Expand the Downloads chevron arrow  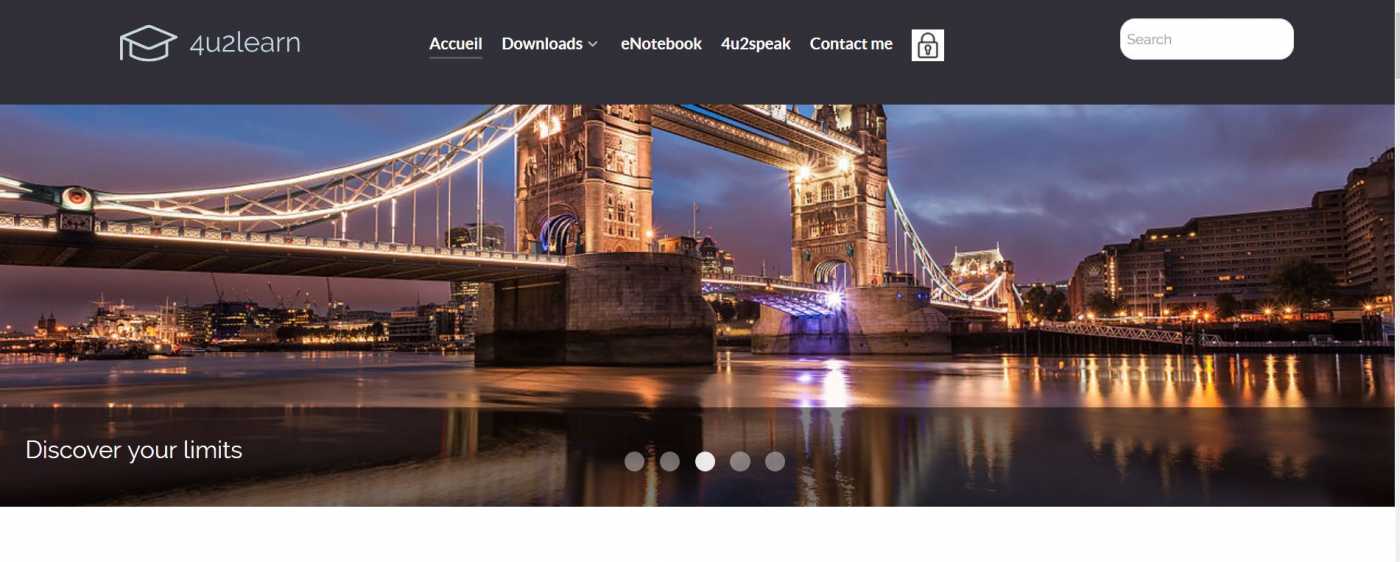click(593, 44)
